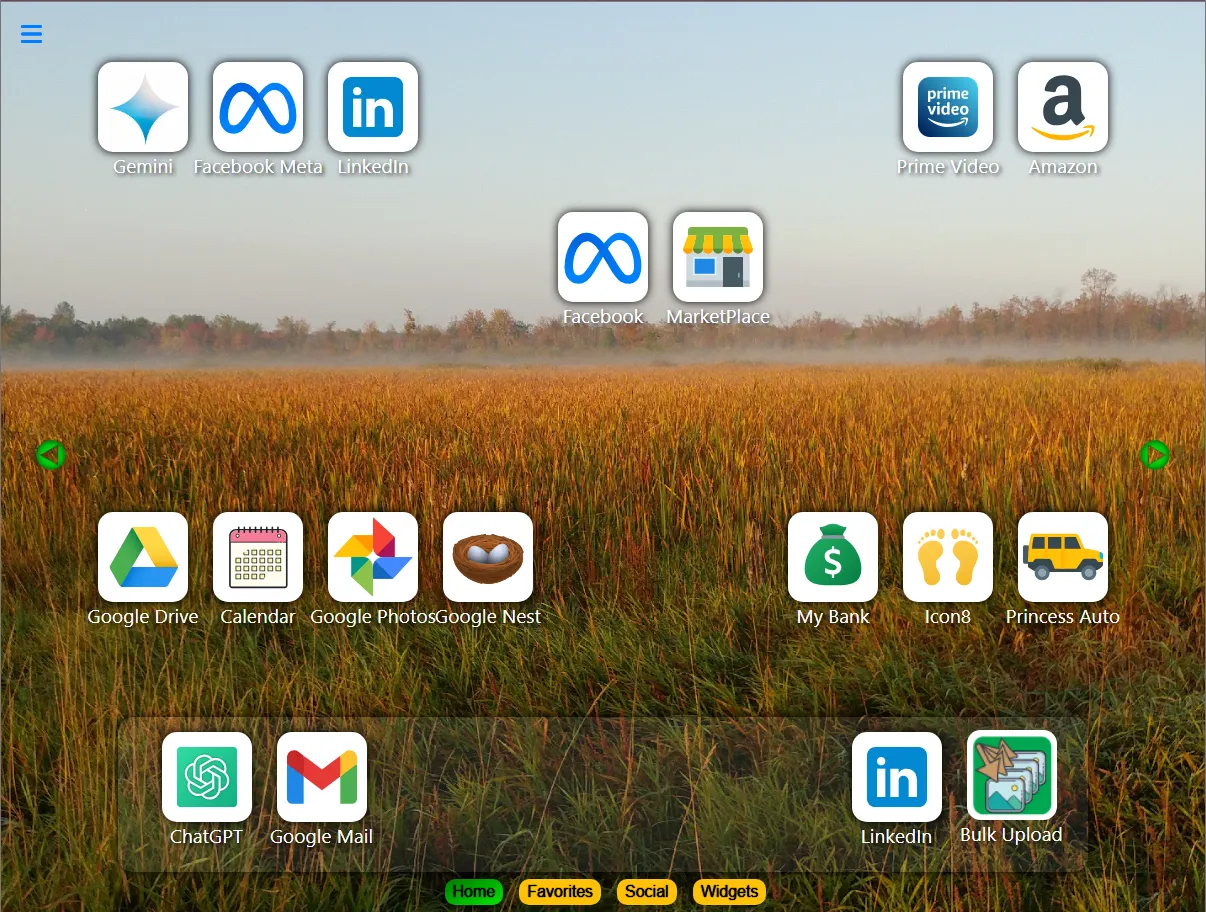Click the "Gemini" label text

(x=143, y=167)
